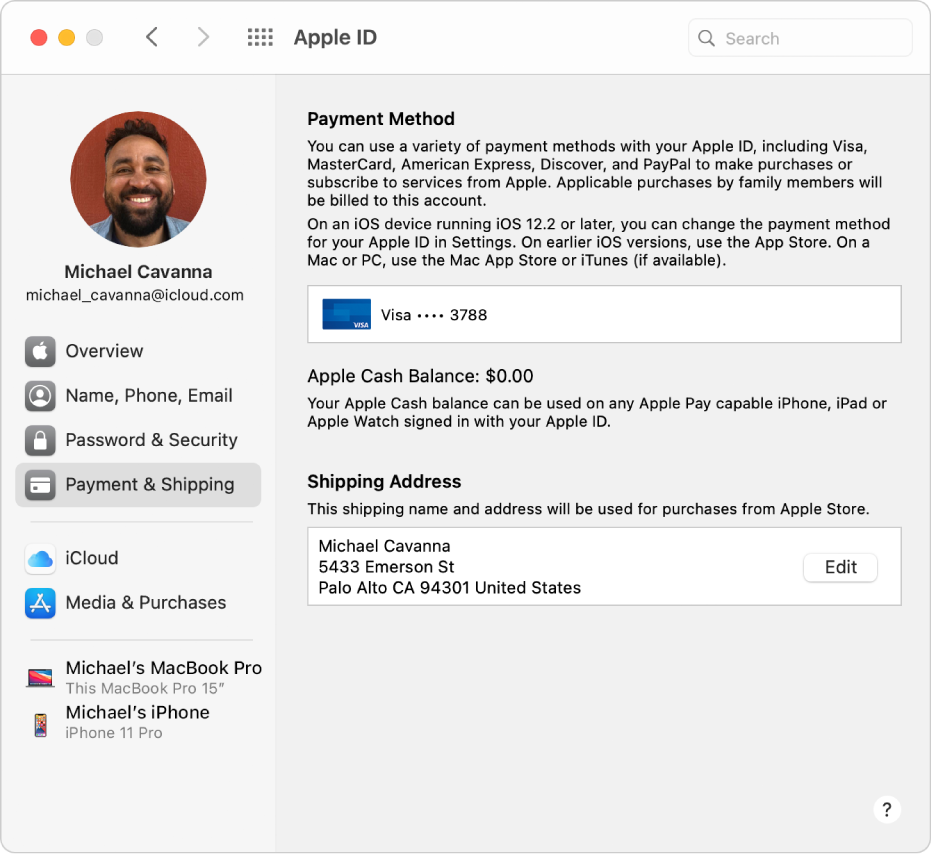This screenshot has width=931, height=854.
Task: Click the Visa card logo
Action: [x=346, y=315]
